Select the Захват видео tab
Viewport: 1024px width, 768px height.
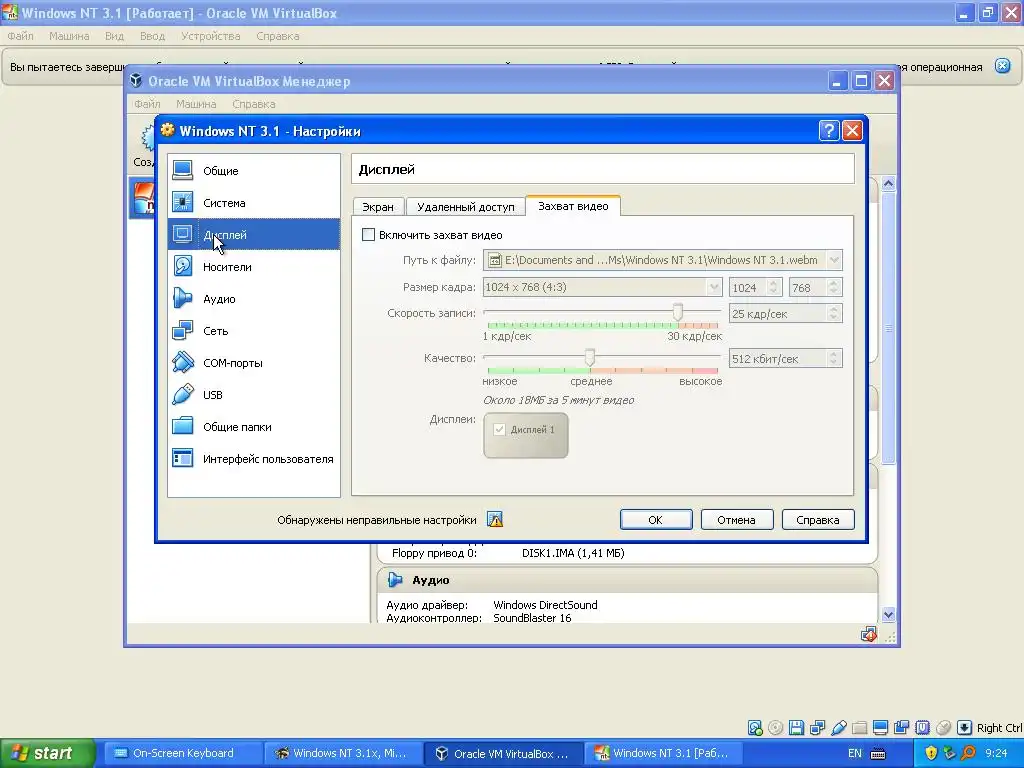pos(573,206)
